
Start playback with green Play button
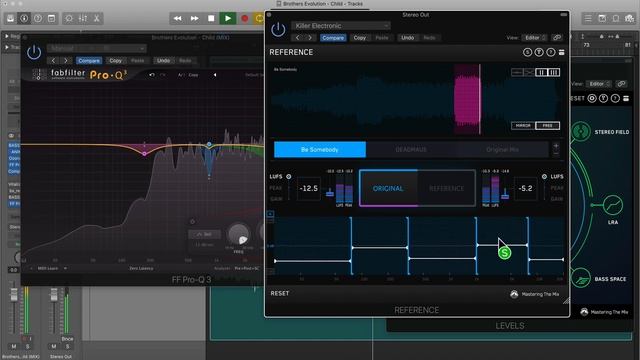228,18
